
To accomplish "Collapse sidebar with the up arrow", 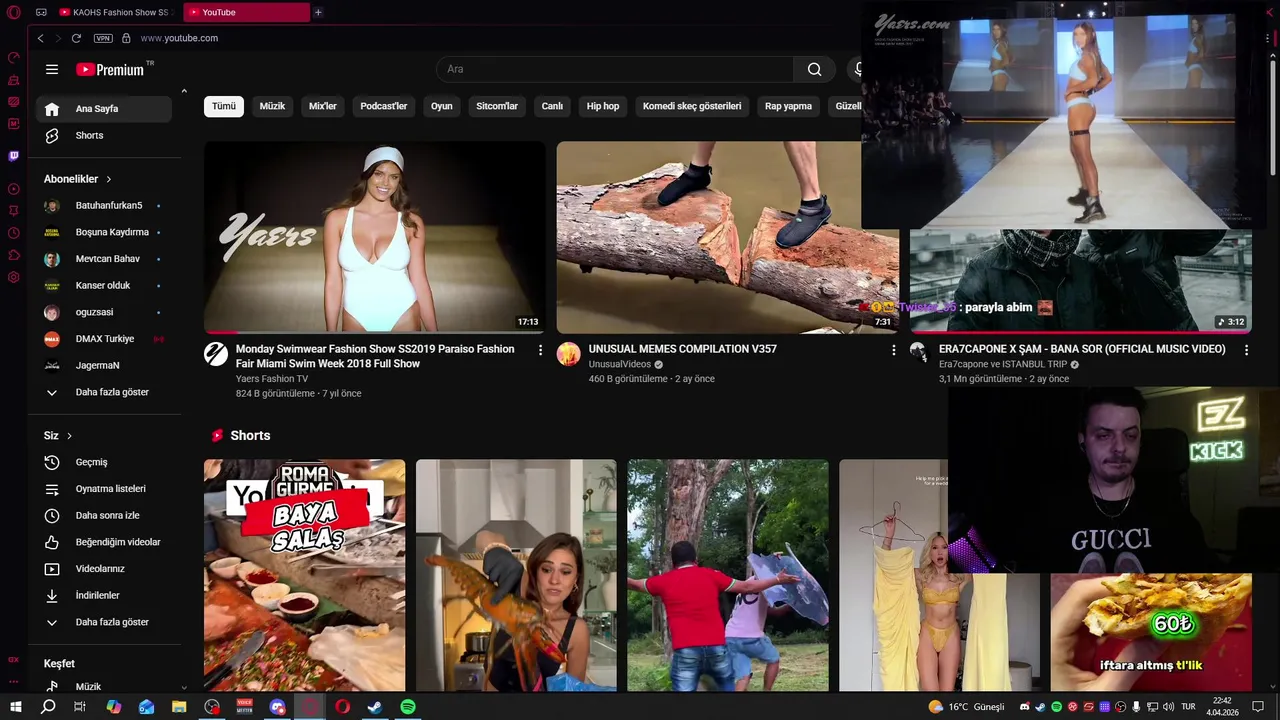I will click(184, 91).
